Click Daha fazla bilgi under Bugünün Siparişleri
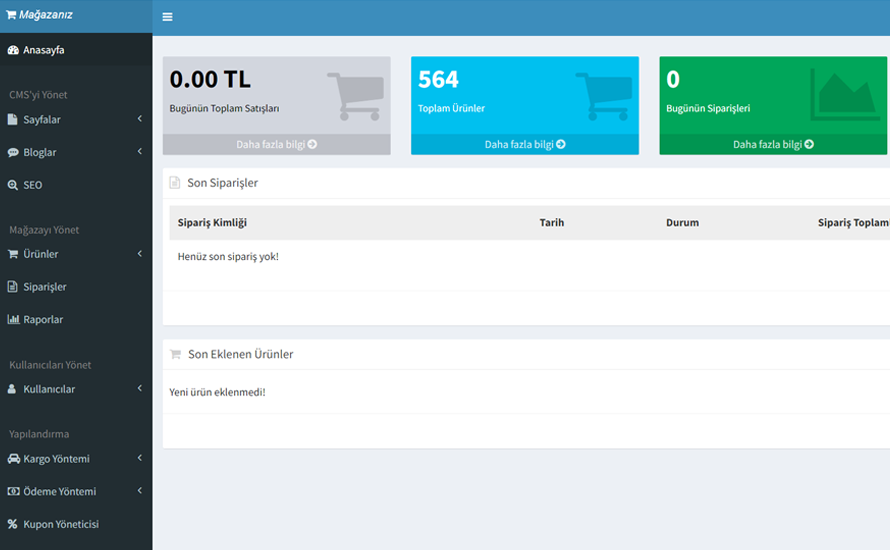The image size is (890, 550). (x=773, y=145)
